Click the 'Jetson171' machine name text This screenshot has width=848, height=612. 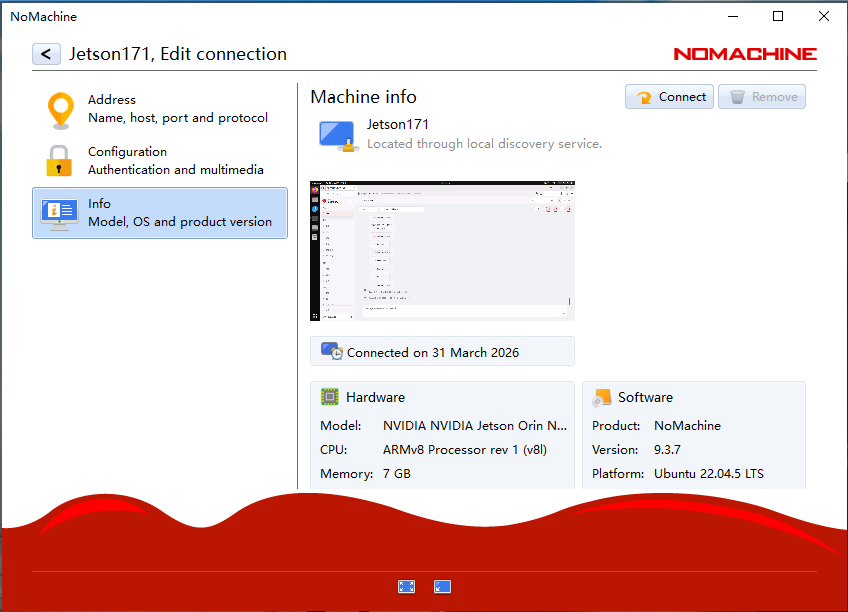[x=398, y=124]
